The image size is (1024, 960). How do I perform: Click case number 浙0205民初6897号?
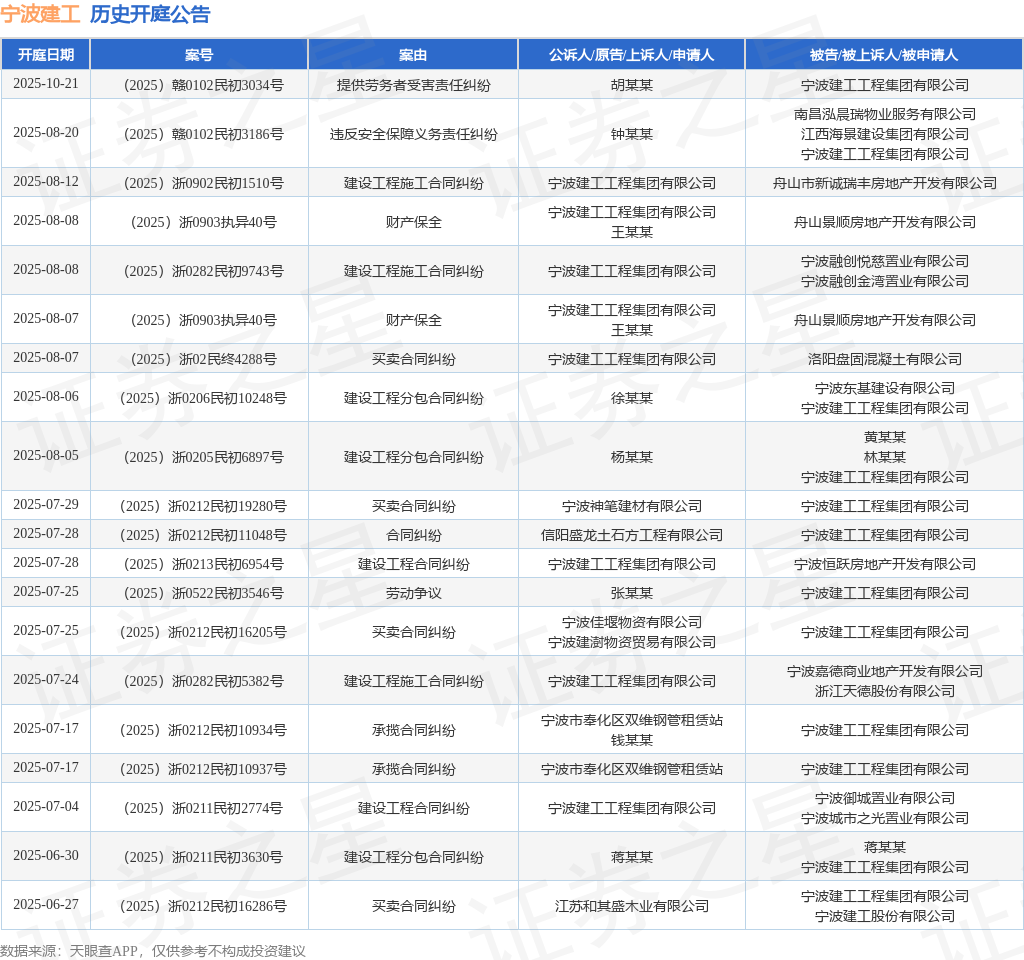click(x=204, y=457)
